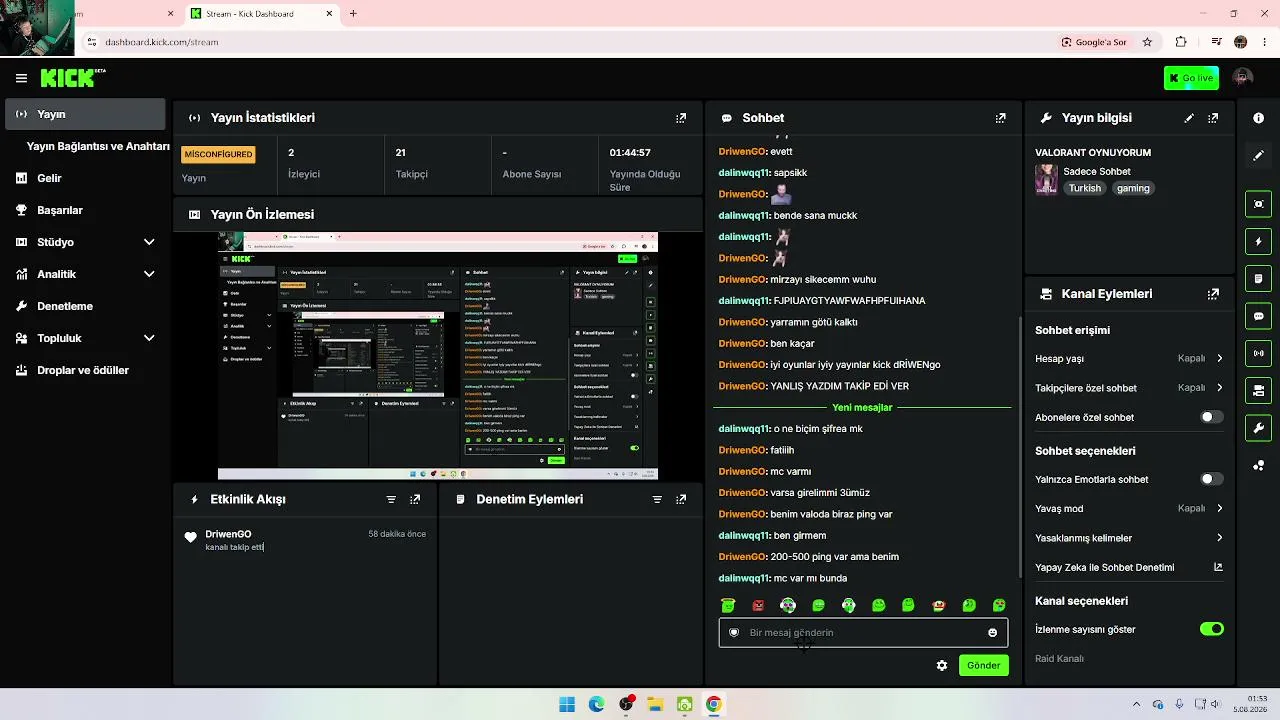Pop out the Sohbet chat panel

coord(1001,118)
